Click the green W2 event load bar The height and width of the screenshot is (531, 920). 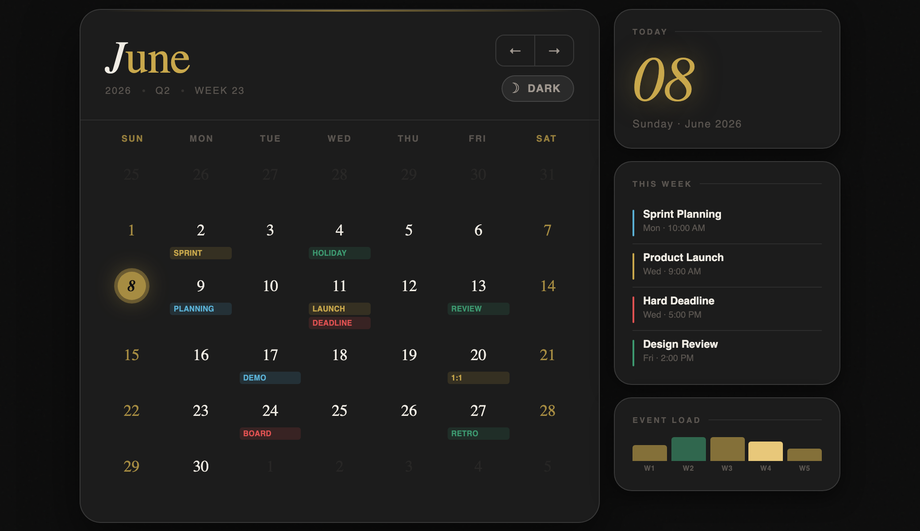[x=688, y=449]
